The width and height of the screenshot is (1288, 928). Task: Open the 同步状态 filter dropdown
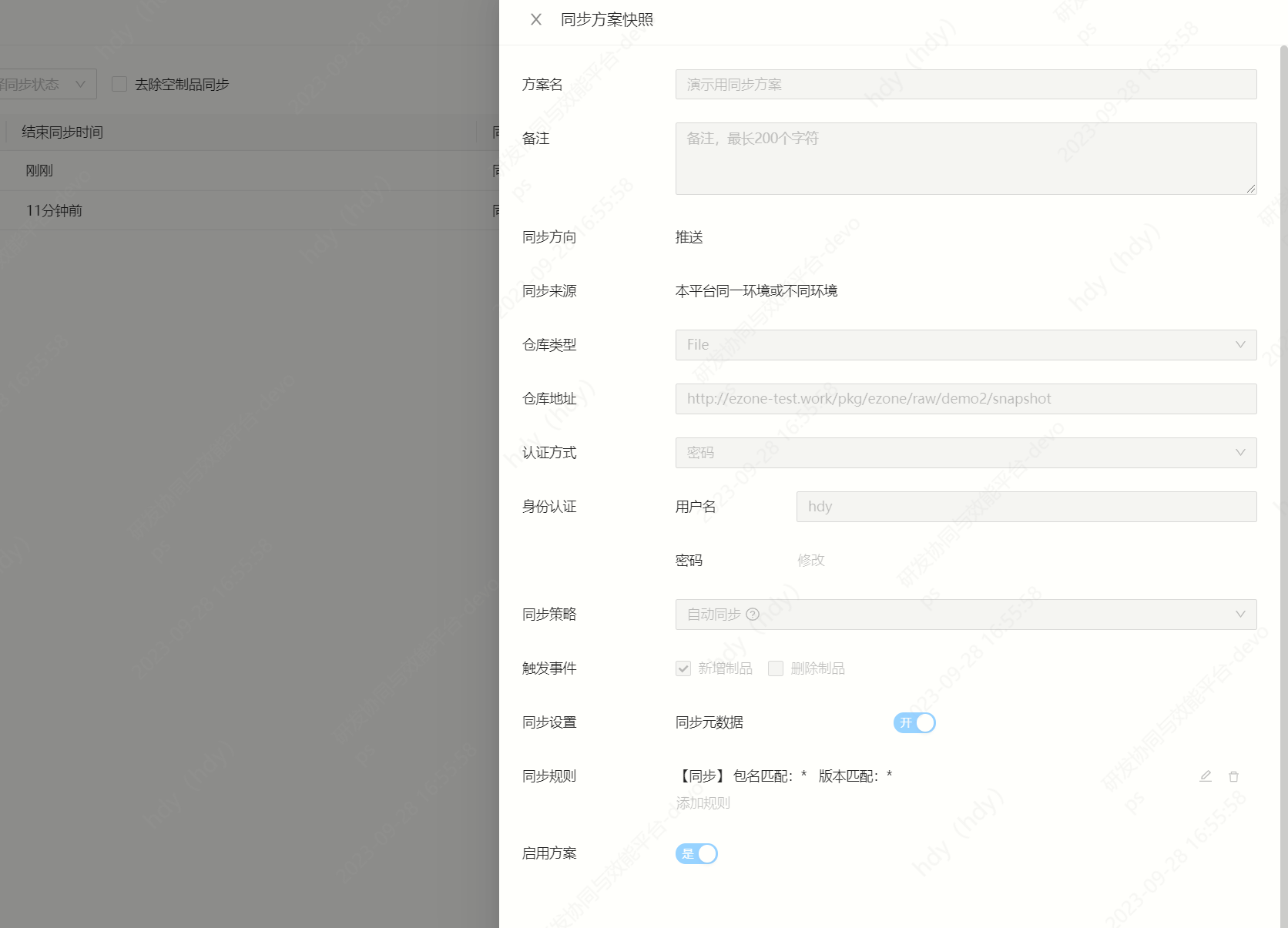tap(46, 84)
